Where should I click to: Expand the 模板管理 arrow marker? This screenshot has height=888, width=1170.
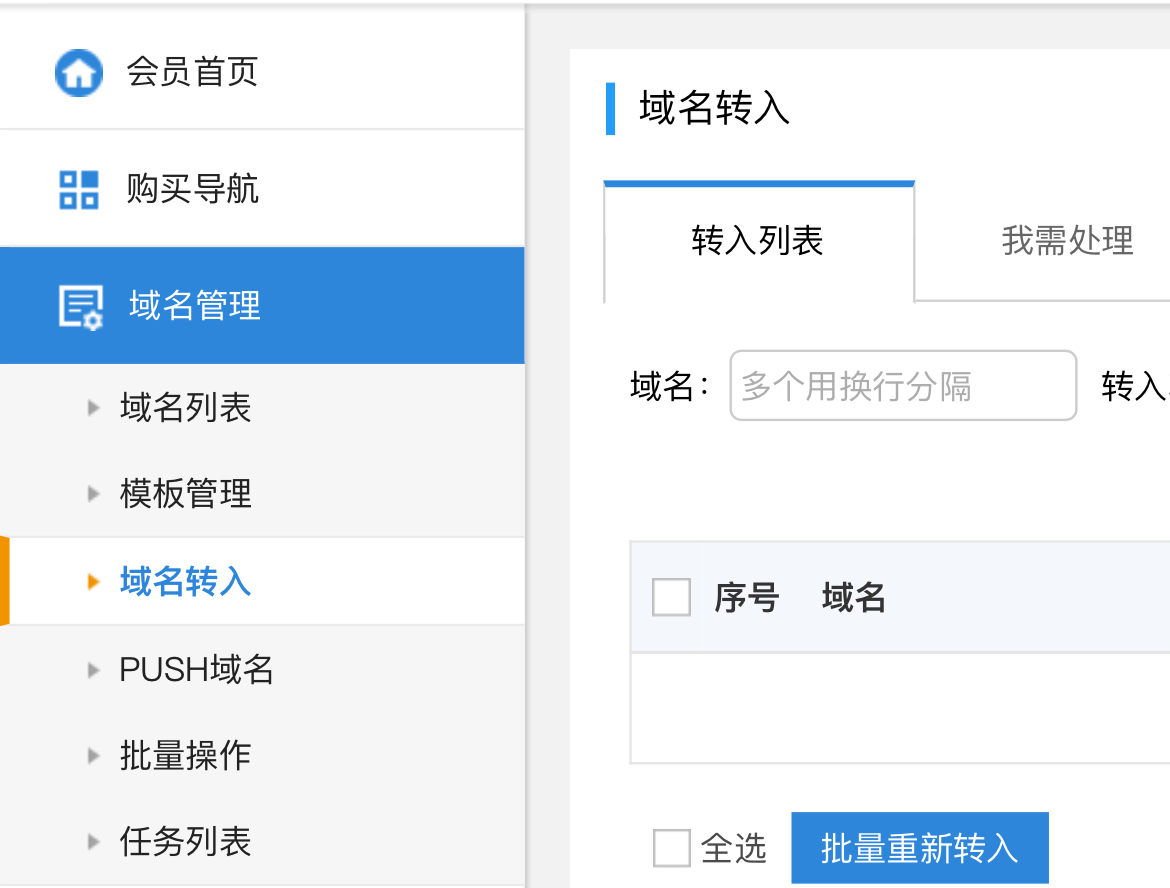coord(94,493)
